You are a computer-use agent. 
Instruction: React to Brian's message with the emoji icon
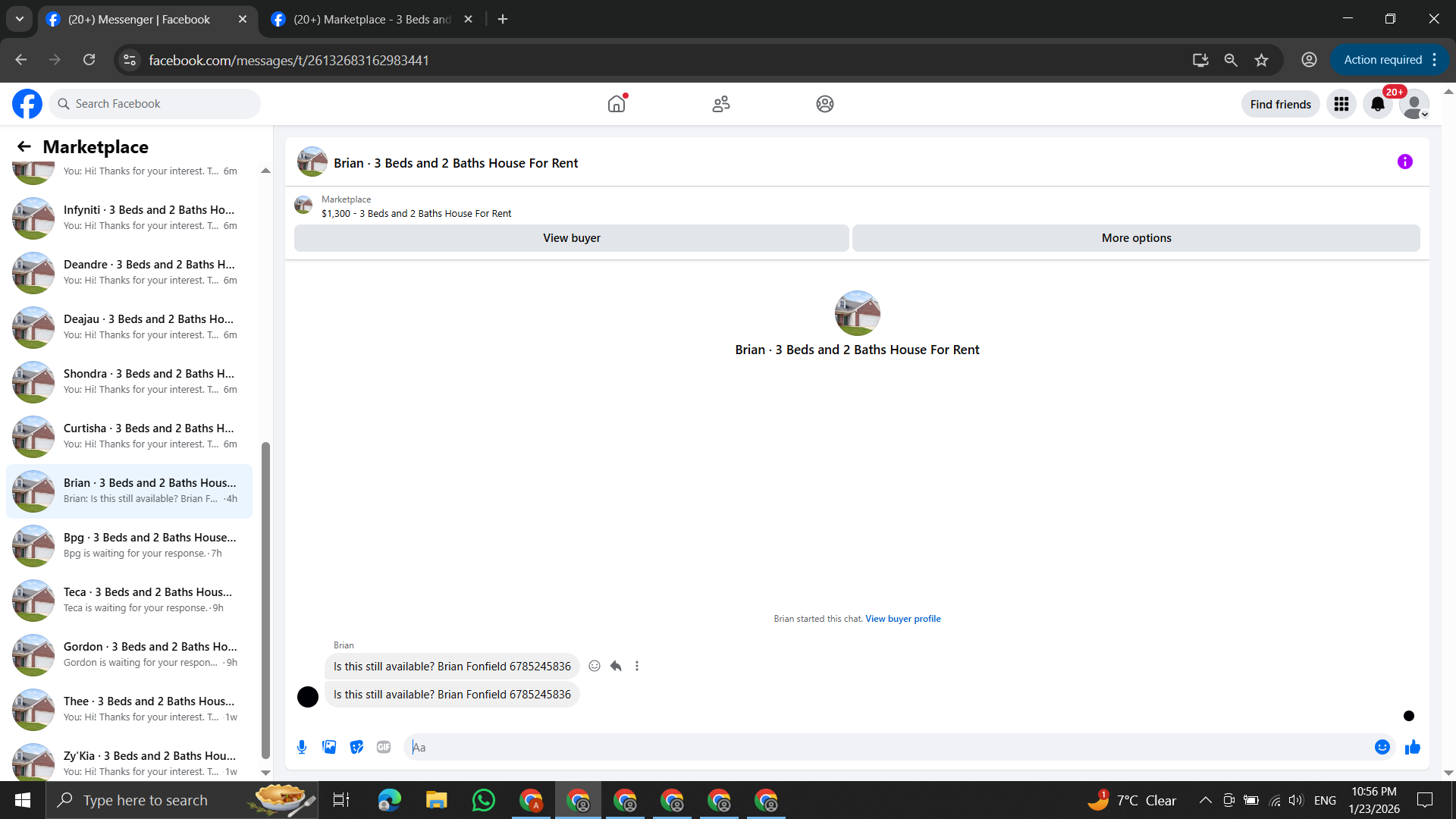pyautogui.click(x=595, y=666)
